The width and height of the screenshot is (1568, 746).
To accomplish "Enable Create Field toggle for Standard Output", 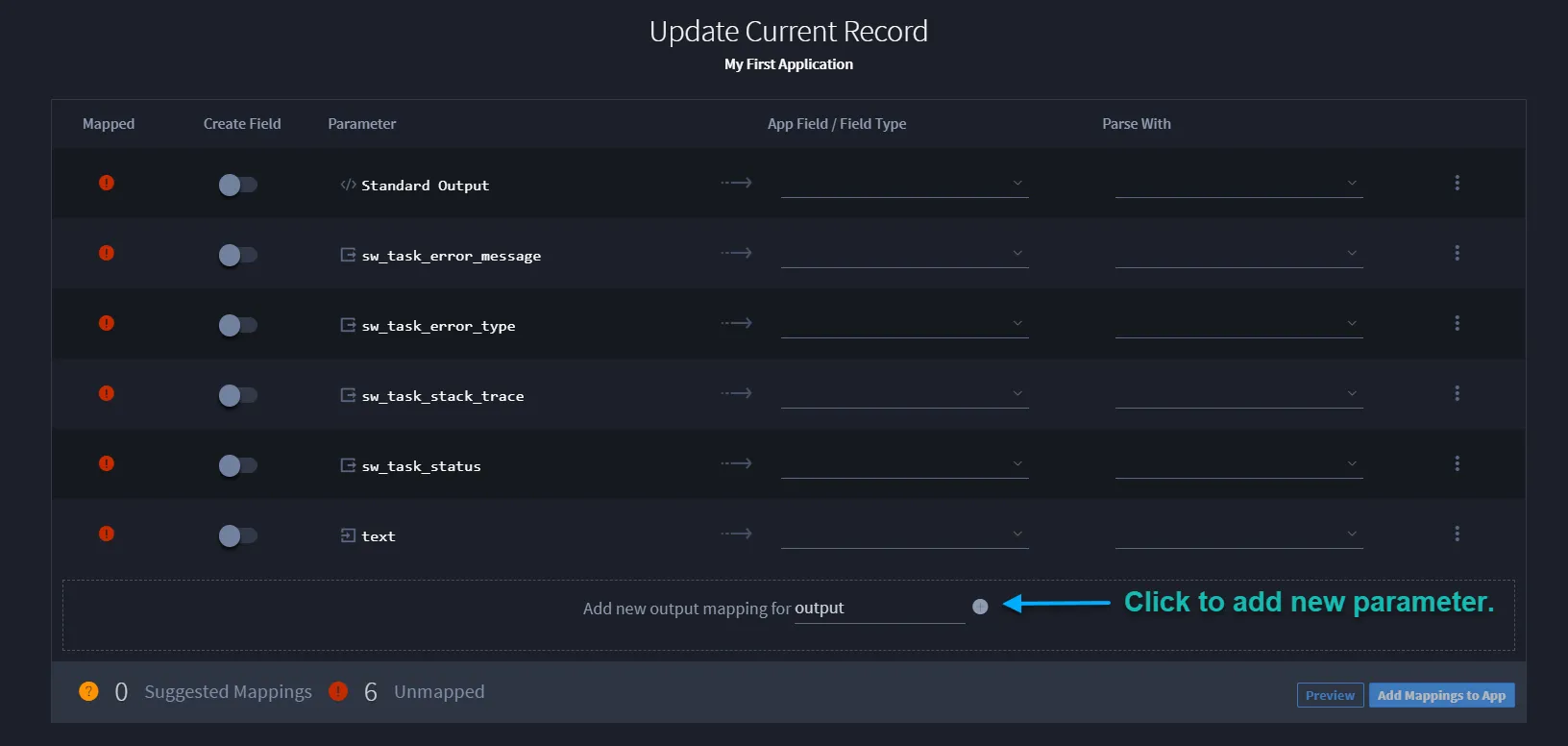I will (237, 185).
